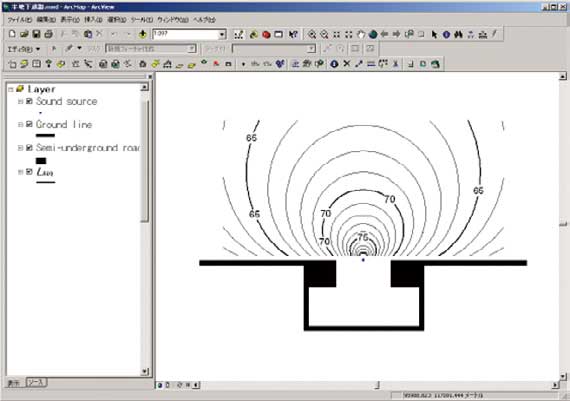Click the Save diskette icon

pos(36,34)
